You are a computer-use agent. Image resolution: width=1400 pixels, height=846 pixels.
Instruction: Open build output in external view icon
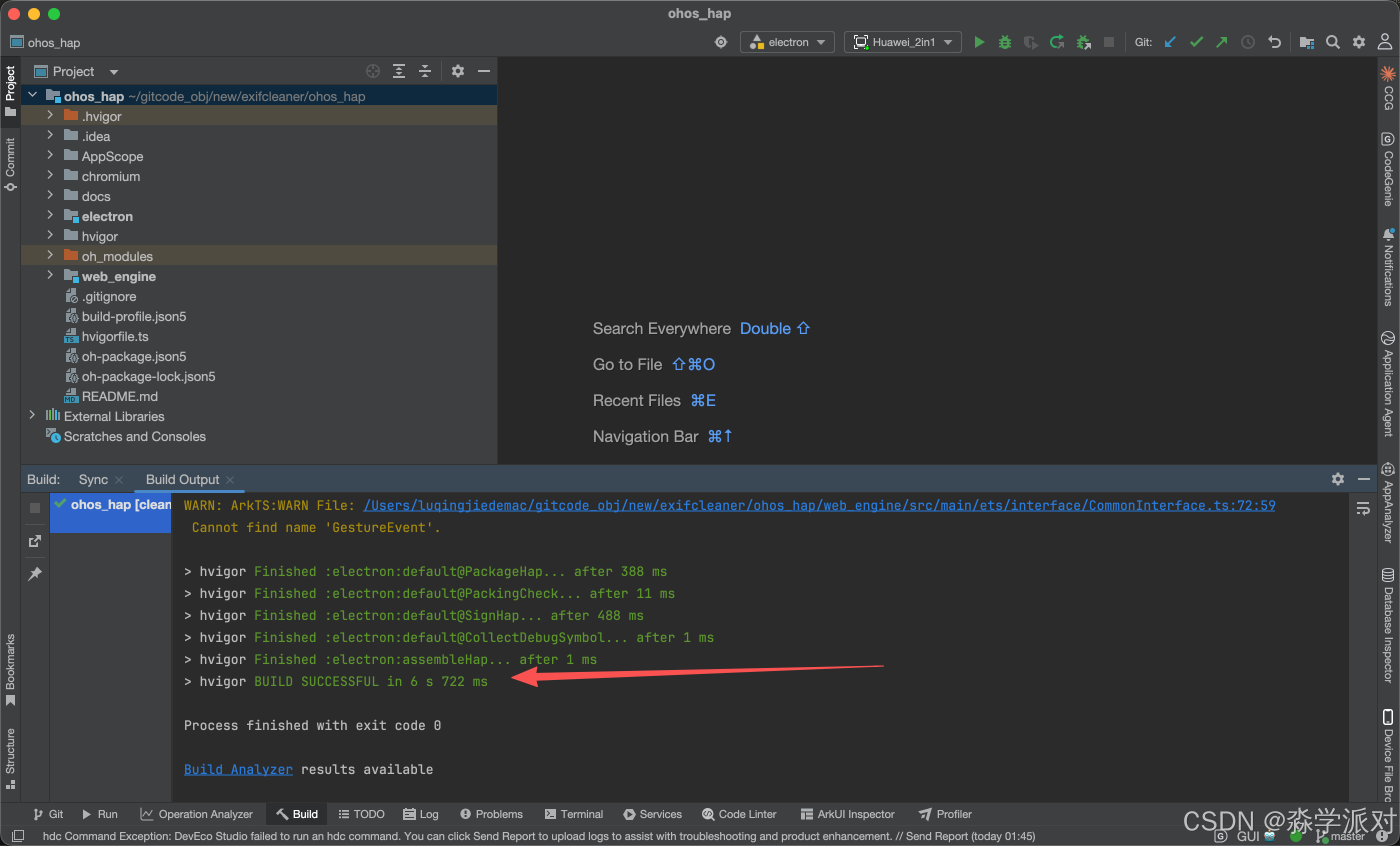(34, 541)
